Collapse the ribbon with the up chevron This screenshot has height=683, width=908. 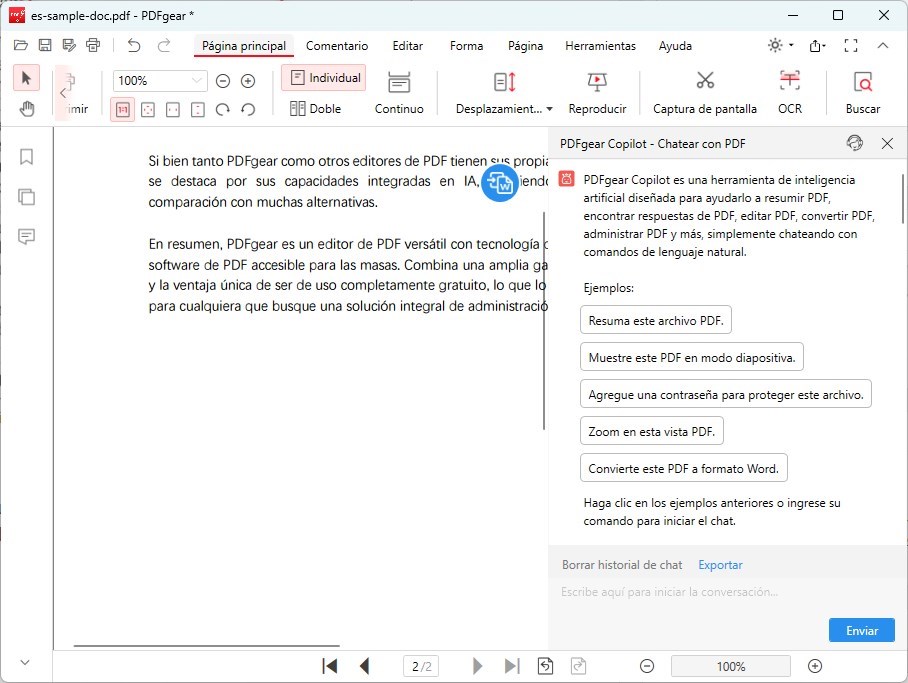883,45
